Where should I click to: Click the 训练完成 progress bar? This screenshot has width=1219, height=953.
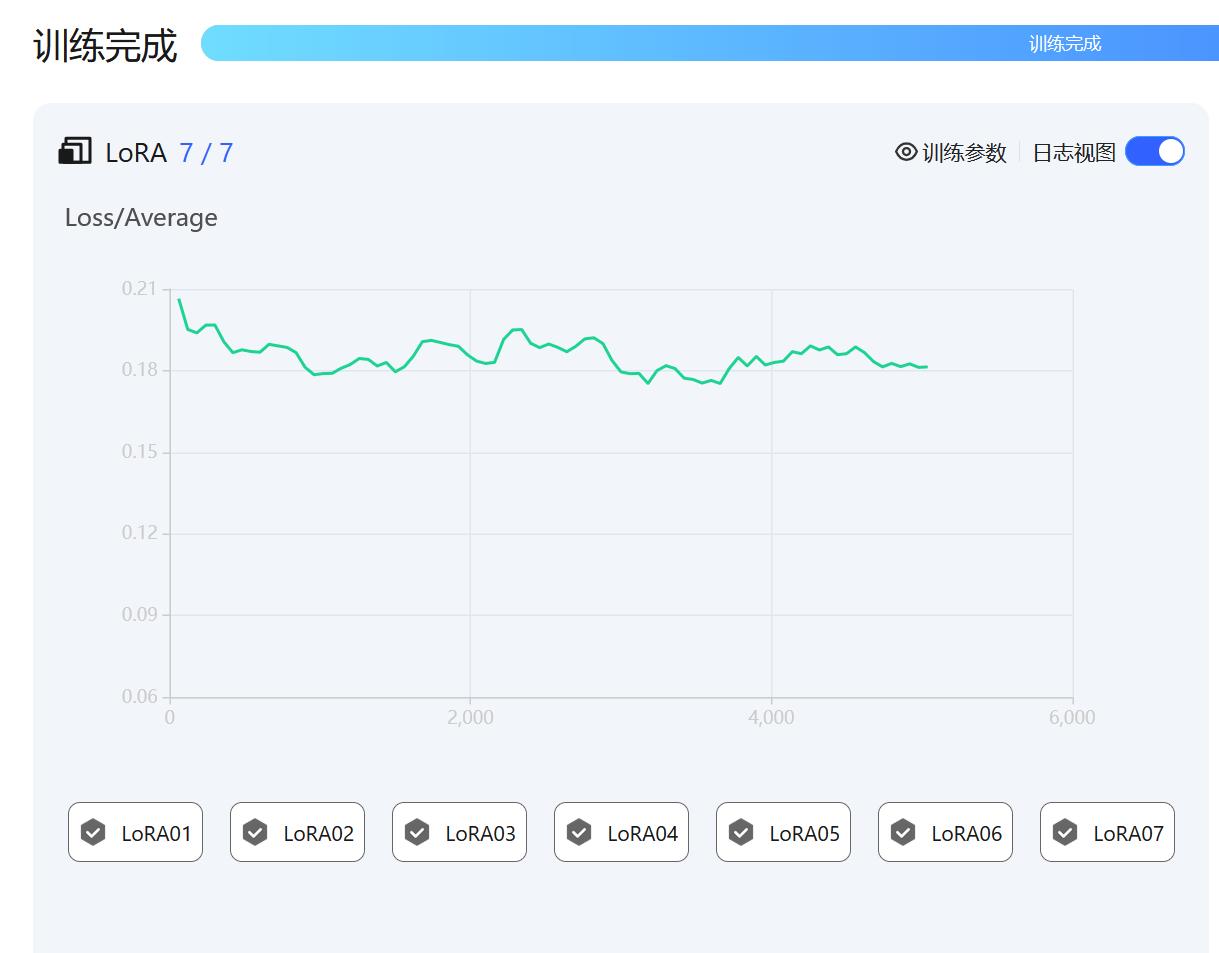click(702, 43)
